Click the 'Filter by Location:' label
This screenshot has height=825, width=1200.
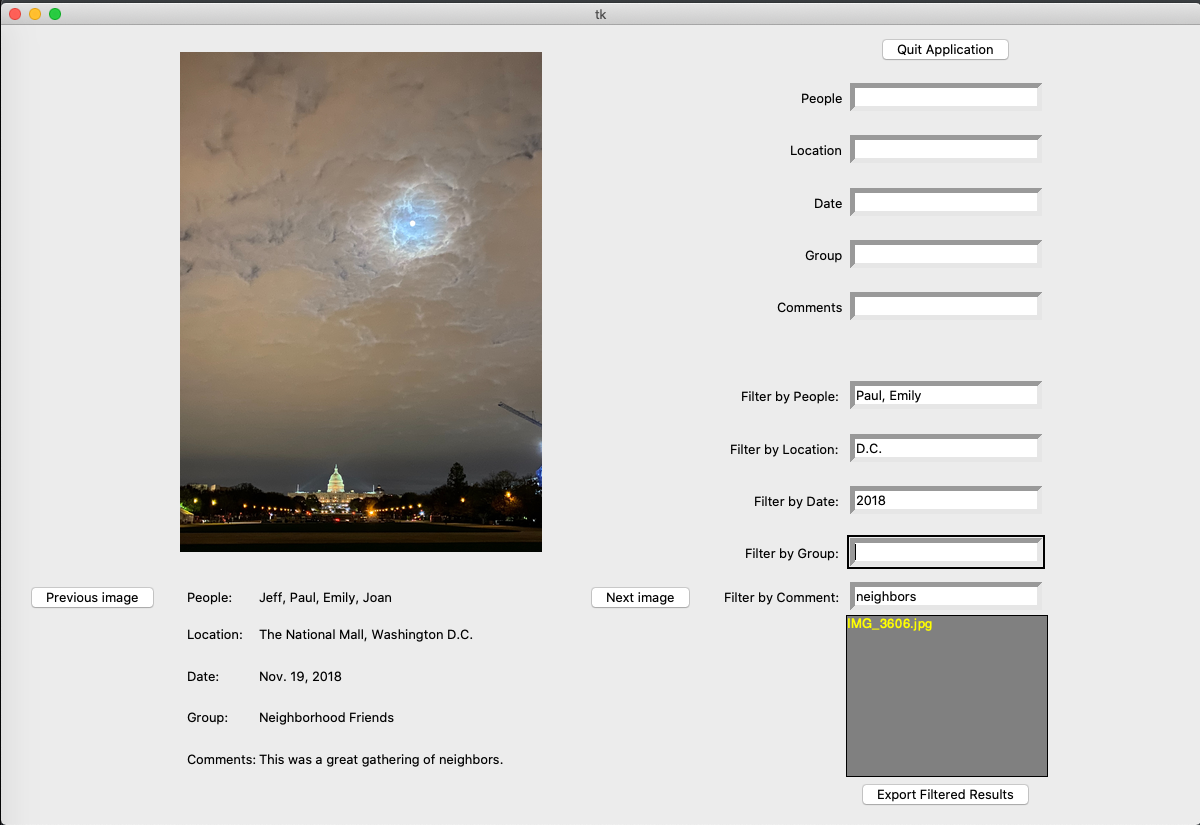click(x=784, y=449)
